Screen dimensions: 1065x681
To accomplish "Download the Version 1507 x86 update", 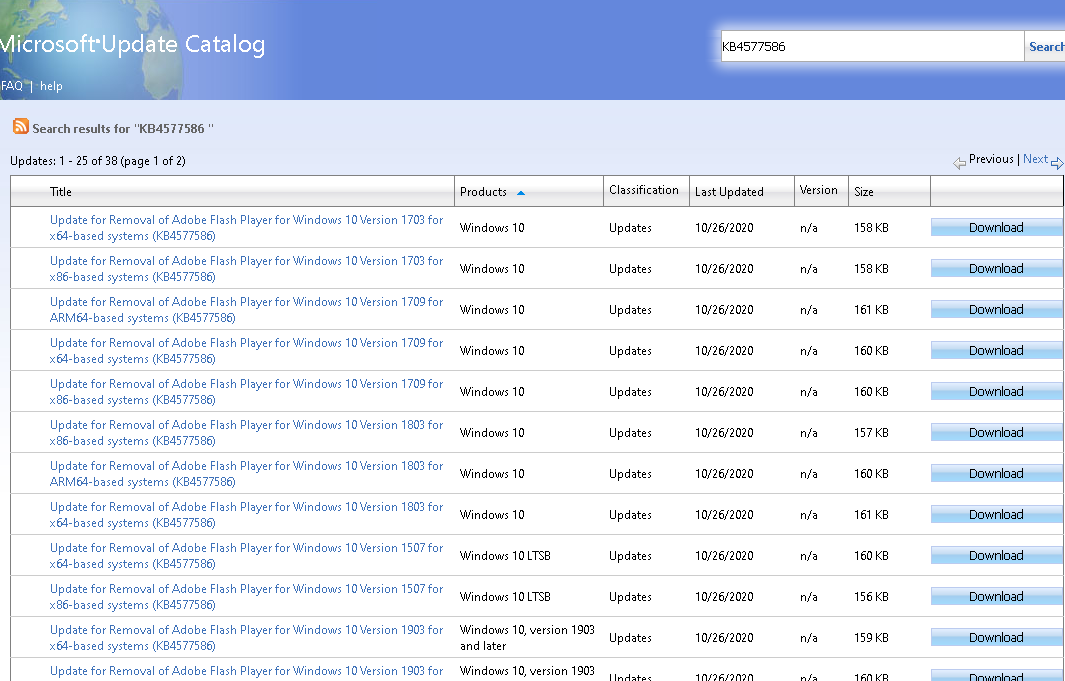I will pos(996,596).
